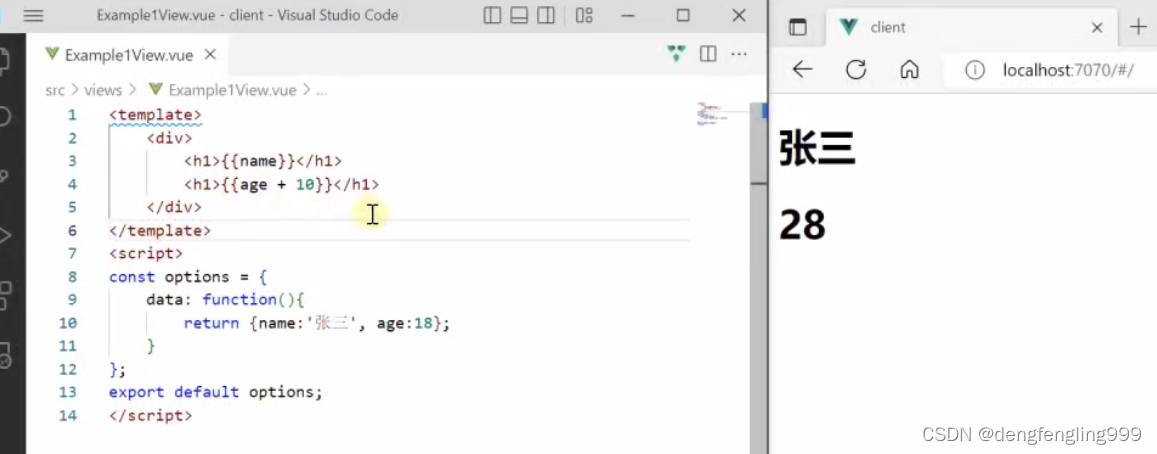The image size is (1157, 454).
Task: Click the closing </template> tag
Action: point(159,231)
